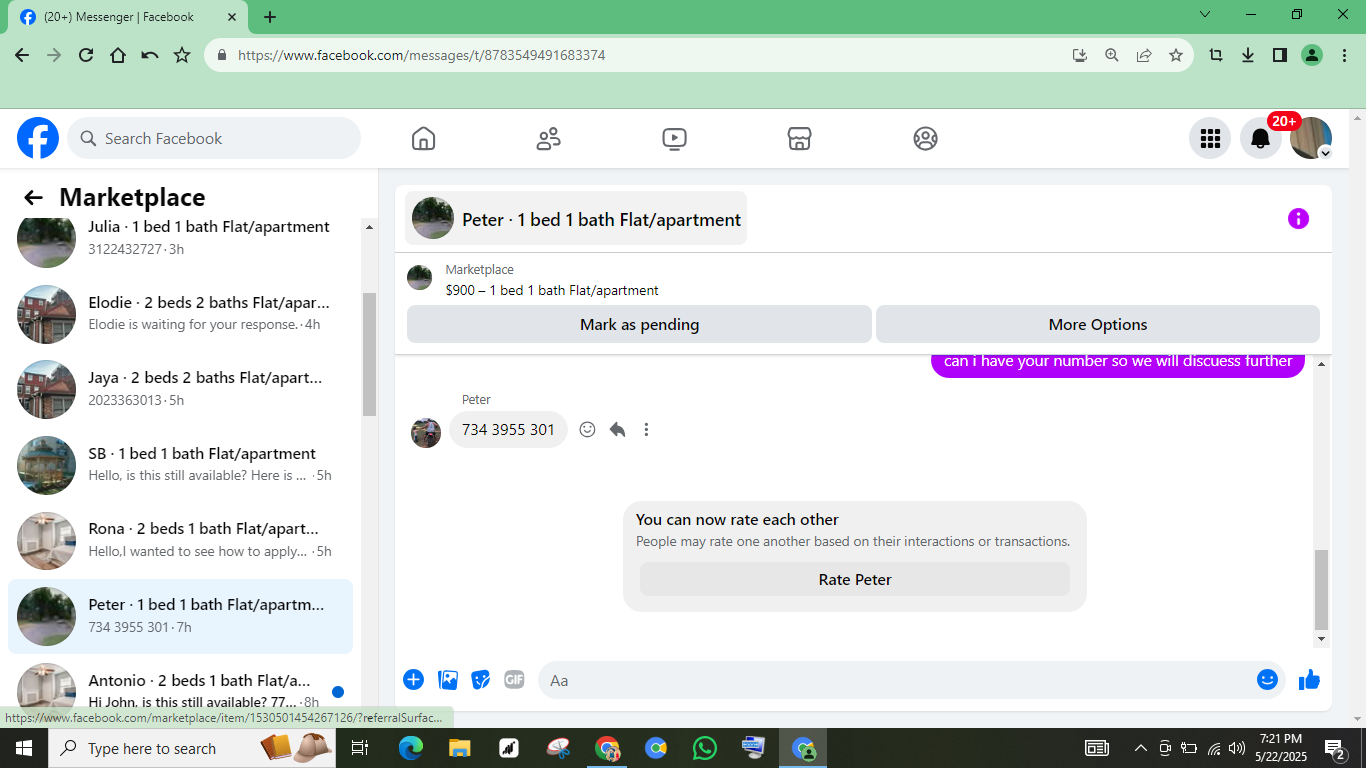
Task: Open the share icon in the address bar
Action: (1144, 56)
